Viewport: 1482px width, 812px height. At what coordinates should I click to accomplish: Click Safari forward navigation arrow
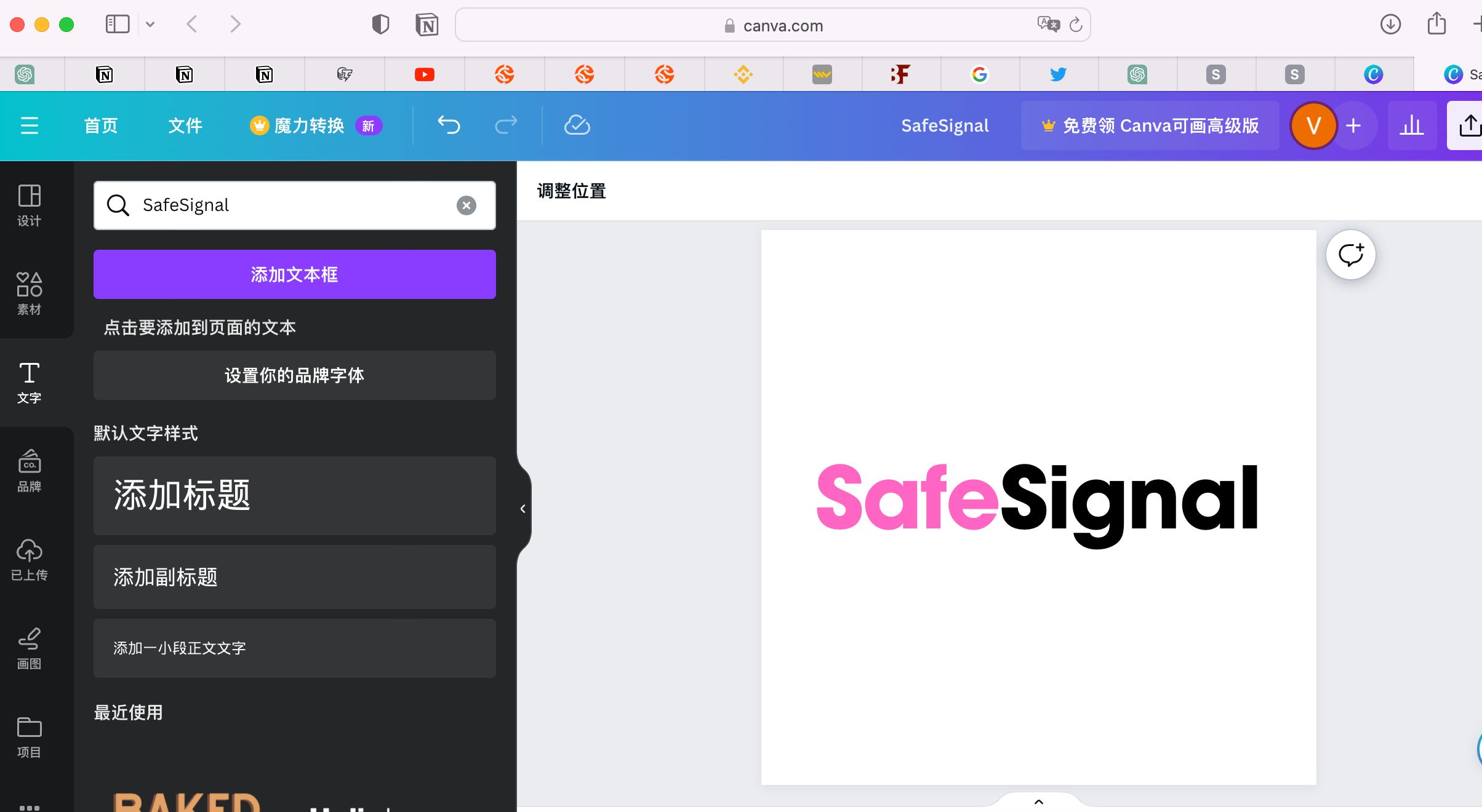tap(235, 25)
